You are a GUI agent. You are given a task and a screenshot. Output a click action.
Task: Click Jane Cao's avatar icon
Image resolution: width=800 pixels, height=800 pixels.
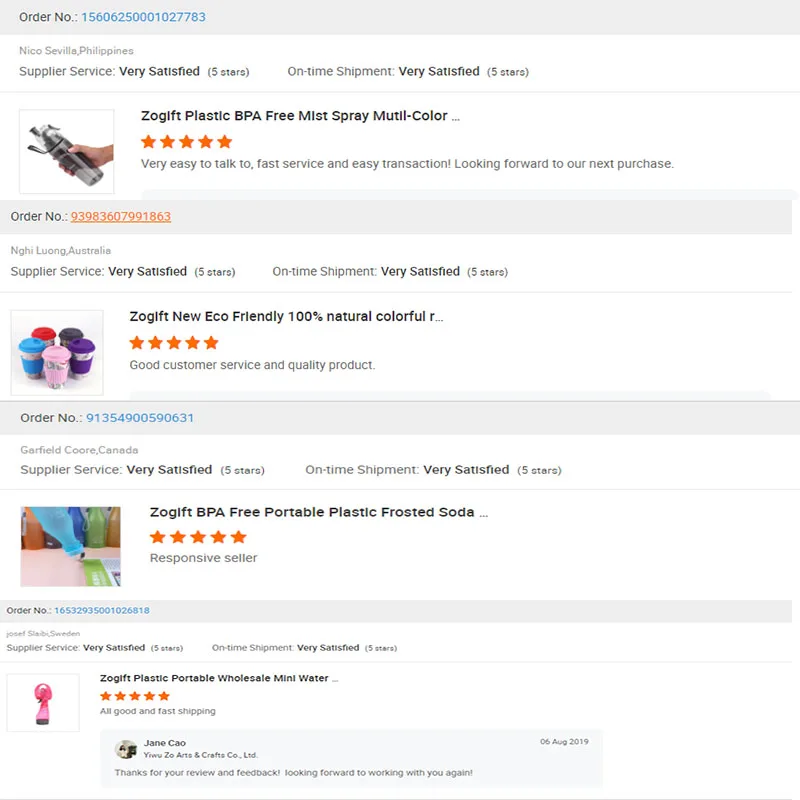pyautogui.click(x=126, y=749)
